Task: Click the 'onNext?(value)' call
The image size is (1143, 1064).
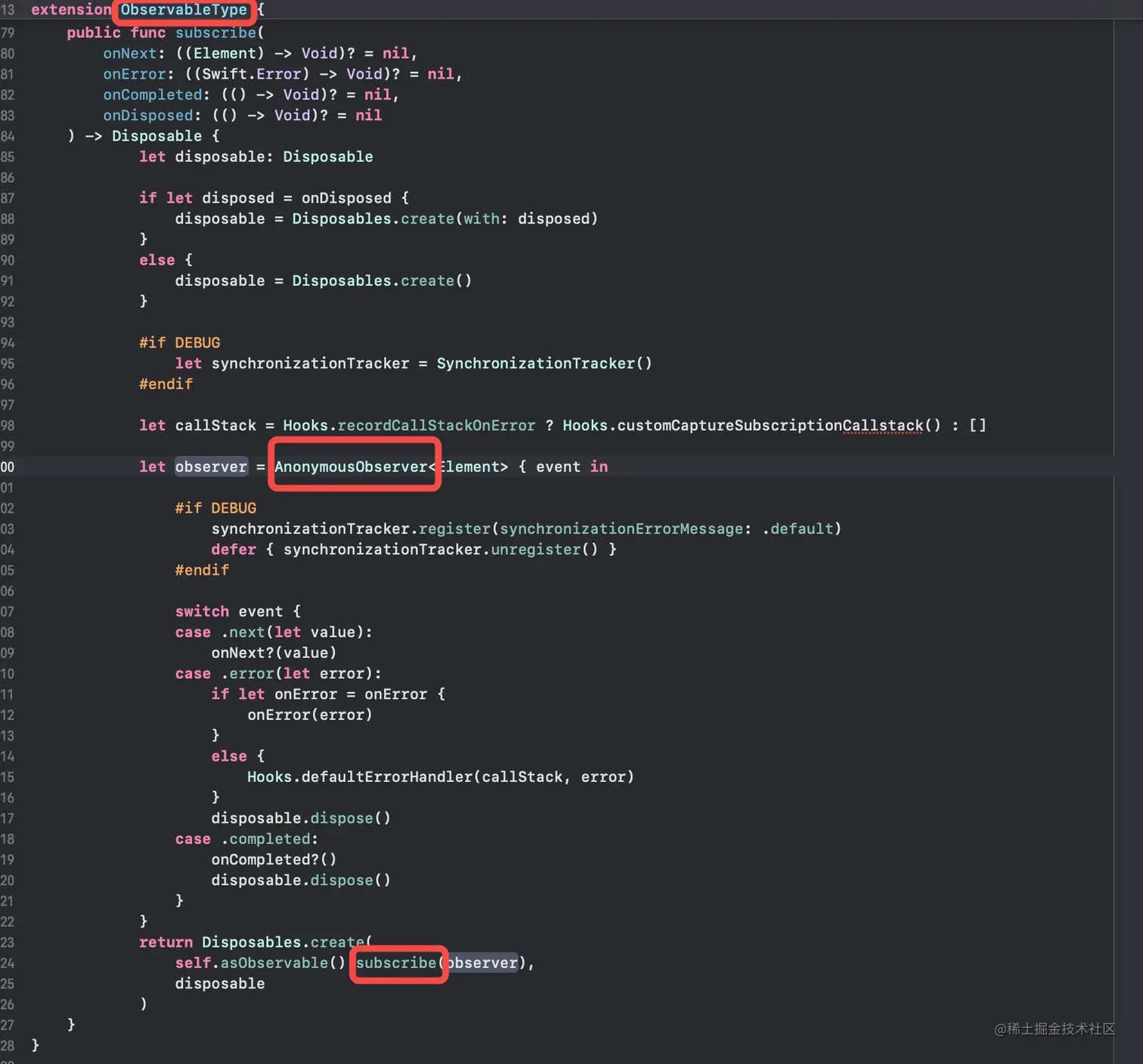Action: tap(274, 653)
